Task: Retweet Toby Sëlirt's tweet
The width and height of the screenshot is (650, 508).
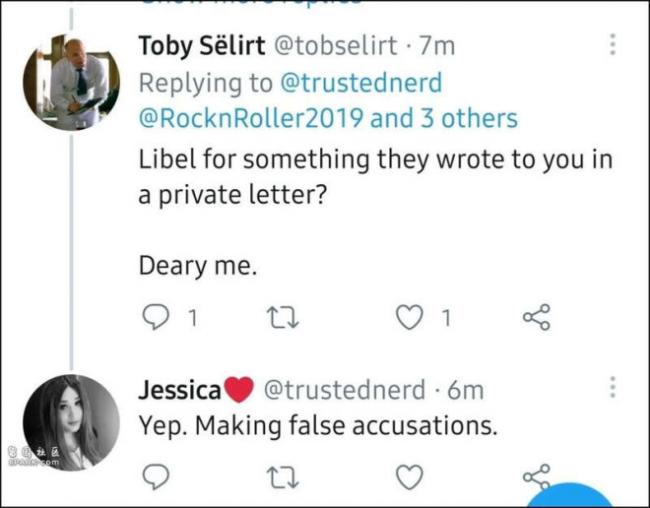Action: [282, 318]
